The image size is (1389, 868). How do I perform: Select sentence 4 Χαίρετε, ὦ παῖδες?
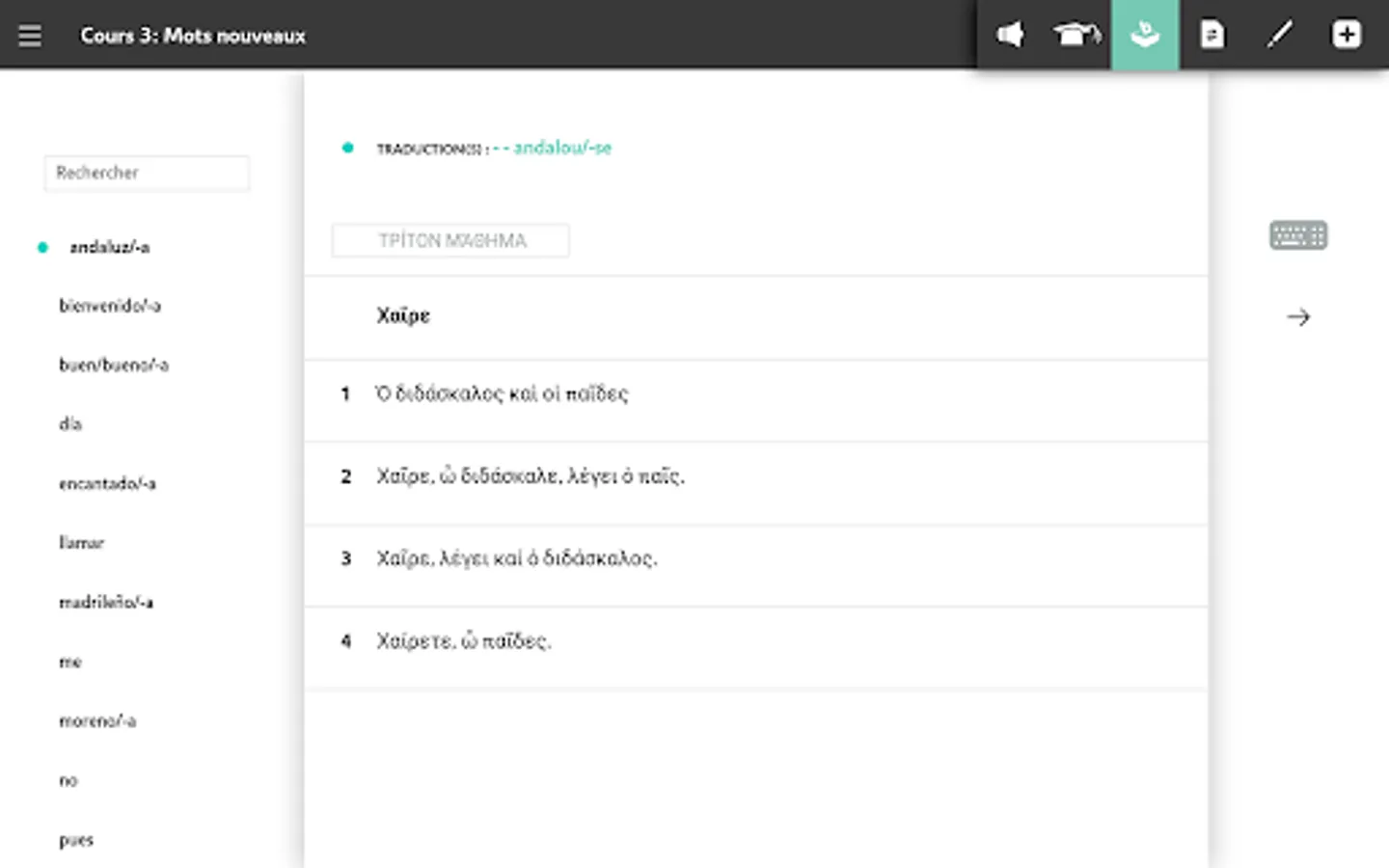point(756,647)
